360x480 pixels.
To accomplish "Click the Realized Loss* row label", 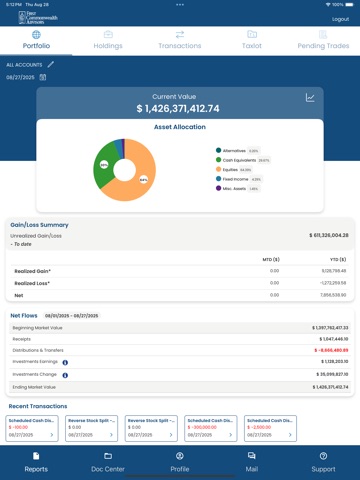I will click(x=32, y=283).
